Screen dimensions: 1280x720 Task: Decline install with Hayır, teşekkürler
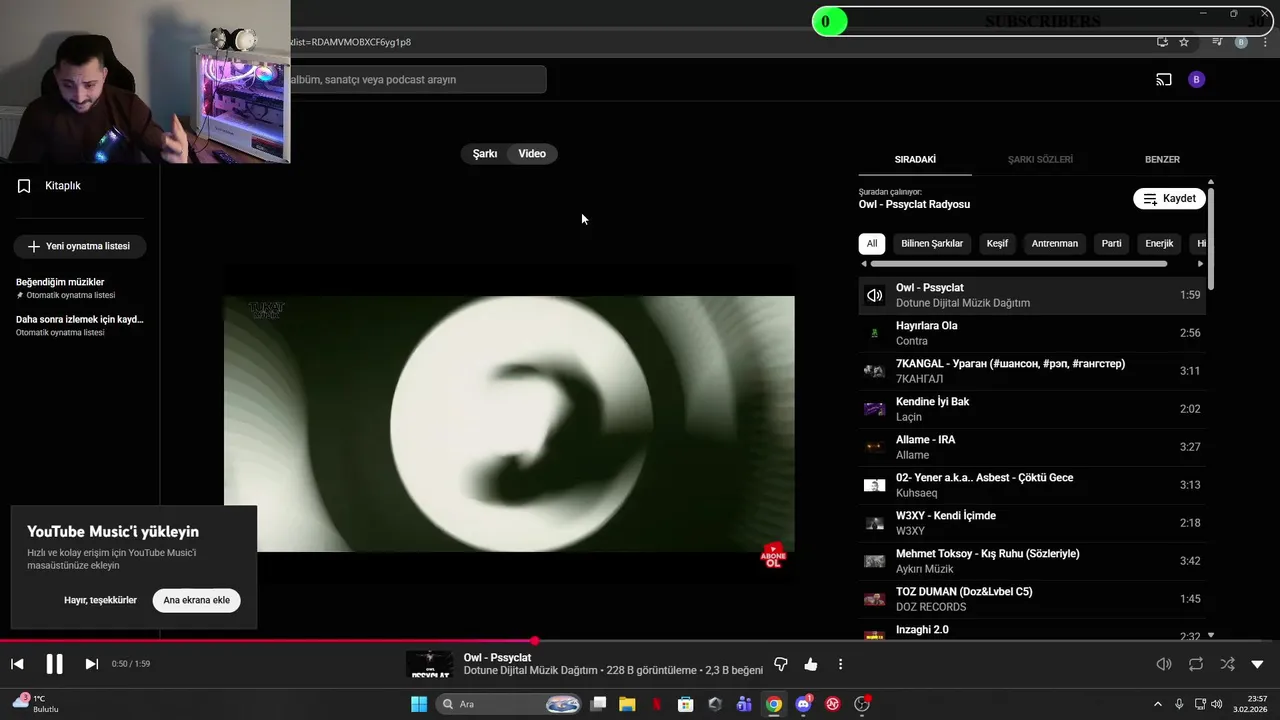(x=100, y=600)
